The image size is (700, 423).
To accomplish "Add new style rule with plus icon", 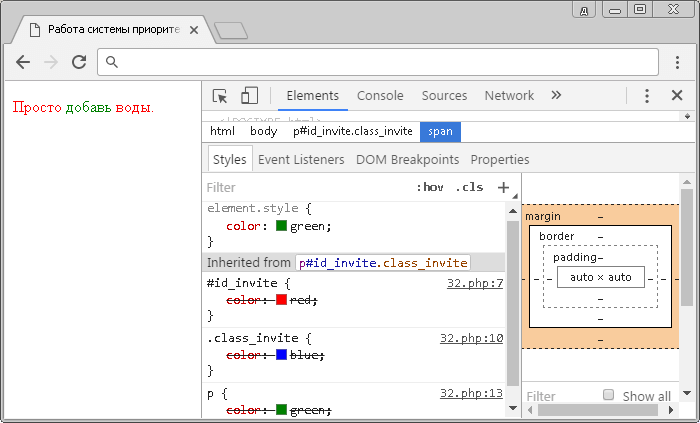I will (x=503, y=187).
